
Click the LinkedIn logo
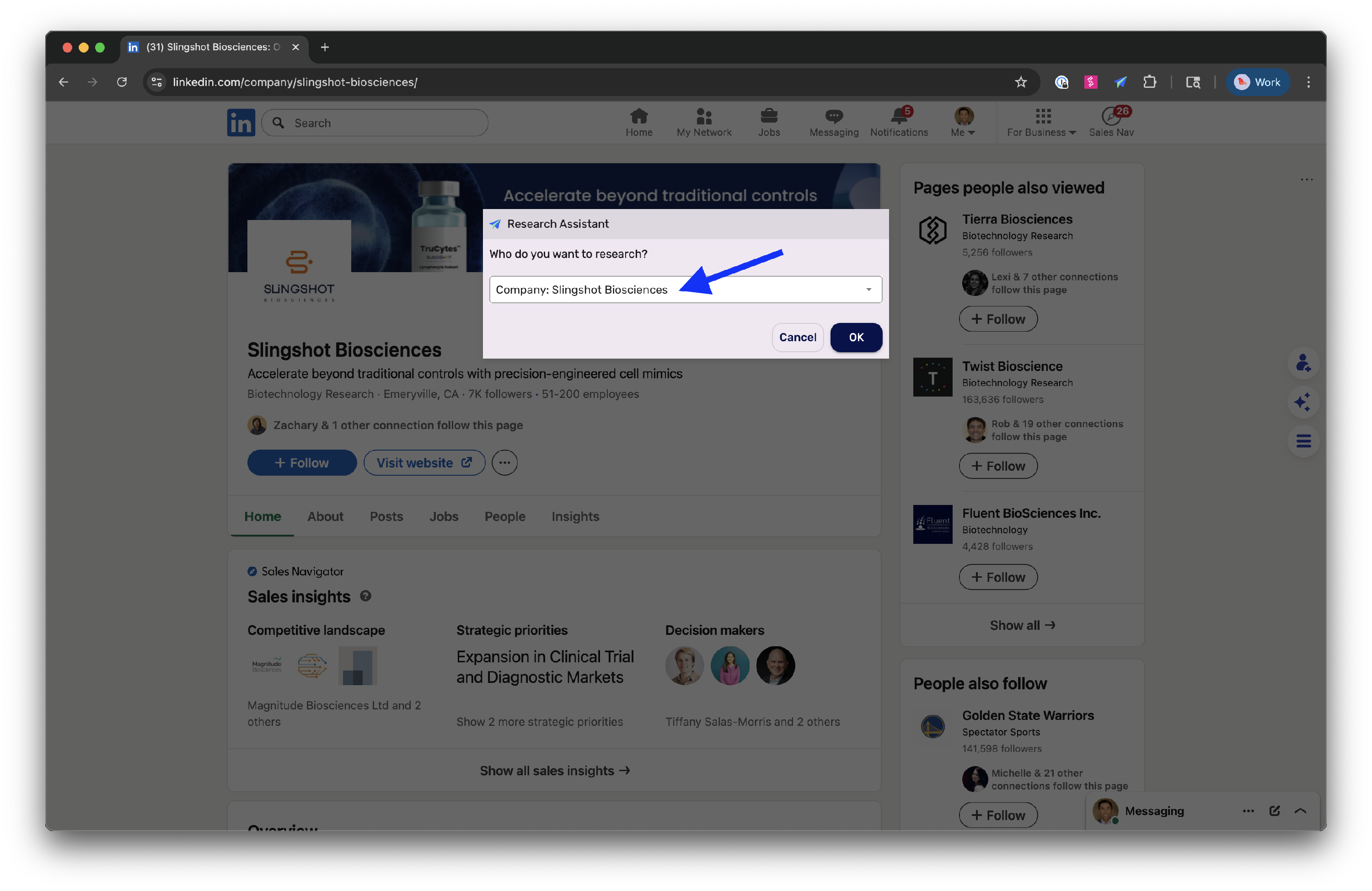pos(241,122)
